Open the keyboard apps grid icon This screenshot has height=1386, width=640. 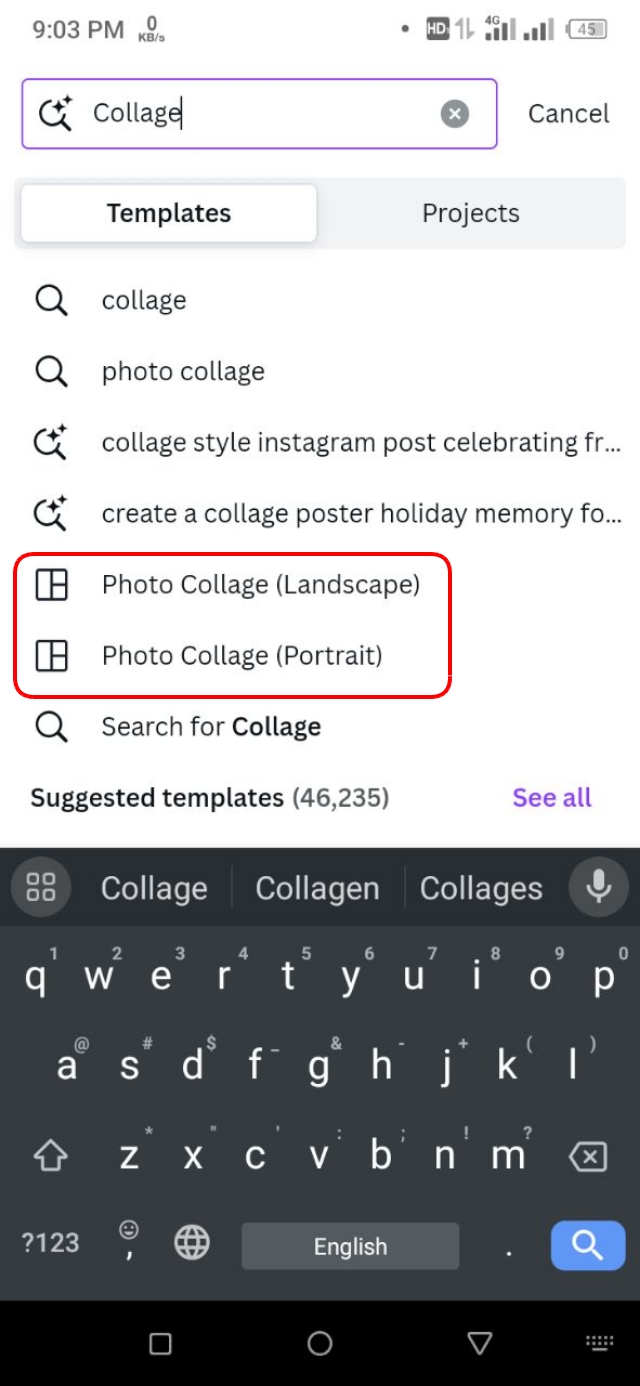pyautogui.click(x=40, y=887)
